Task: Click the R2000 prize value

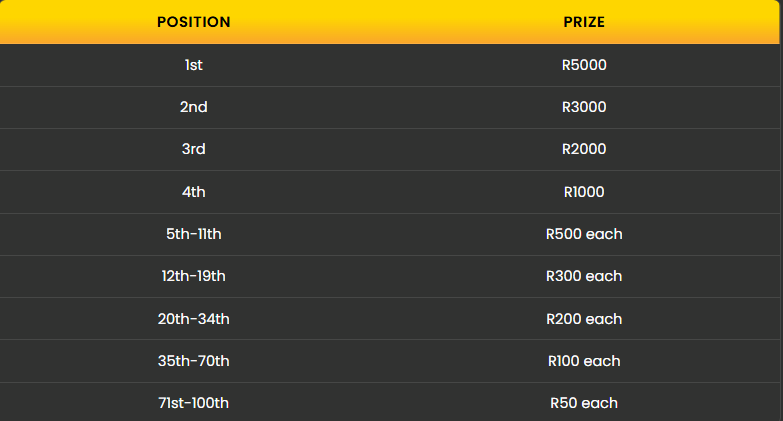Action: 584,149
